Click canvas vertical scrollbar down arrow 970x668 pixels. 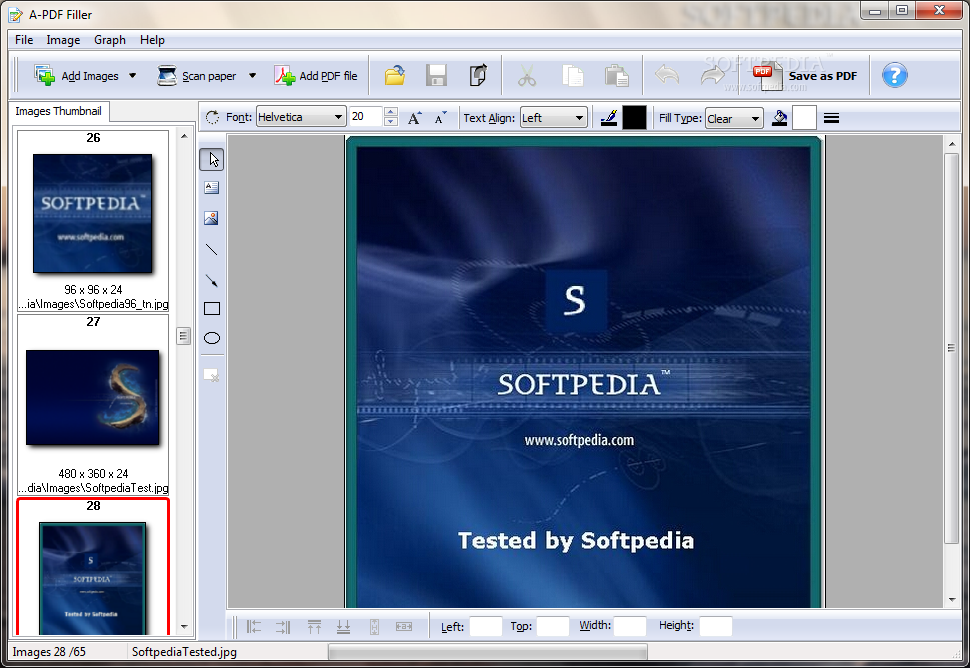951,599
